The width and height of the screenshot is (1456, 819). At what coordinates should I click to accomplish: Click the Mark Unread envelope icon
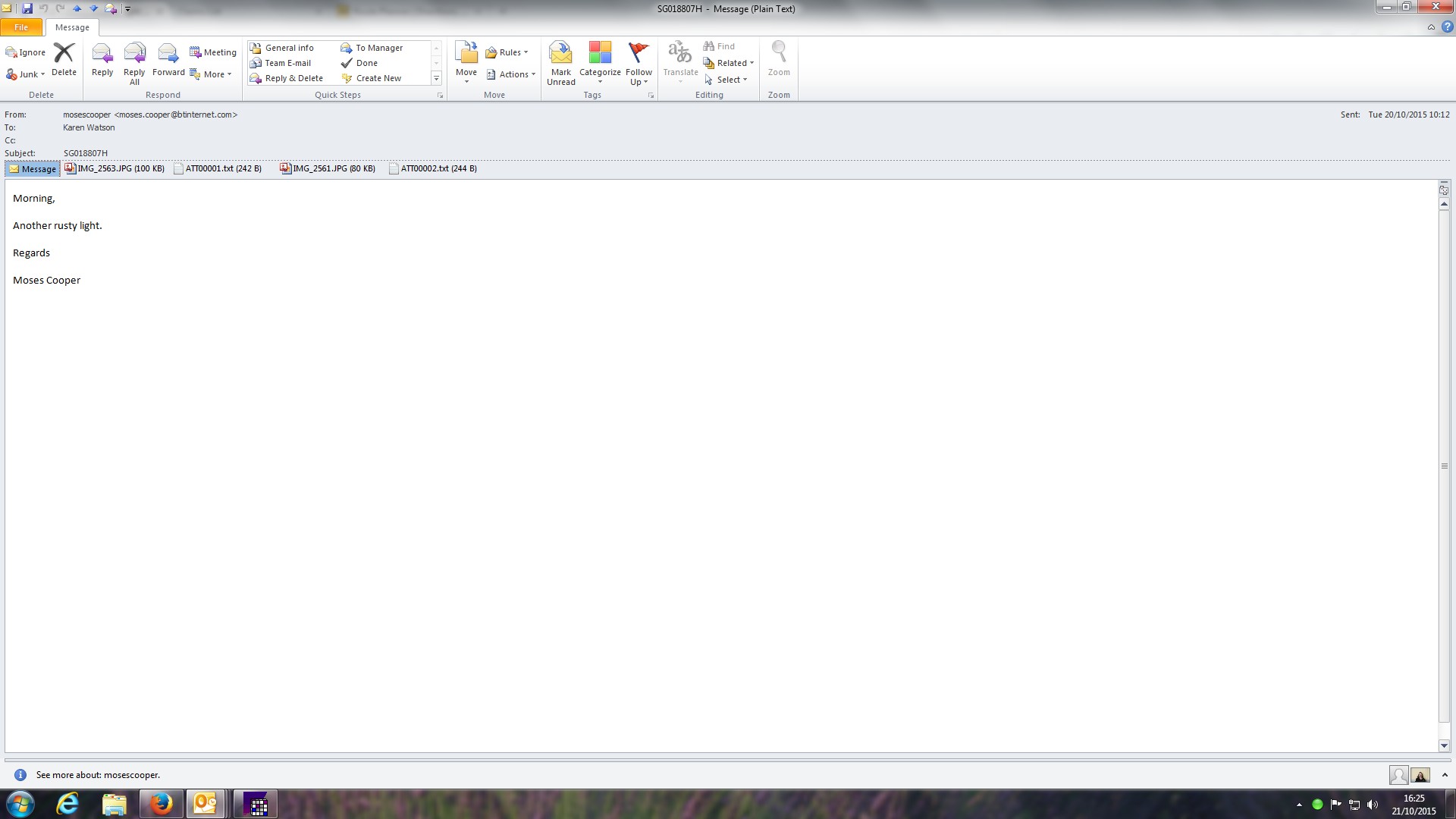560,54
